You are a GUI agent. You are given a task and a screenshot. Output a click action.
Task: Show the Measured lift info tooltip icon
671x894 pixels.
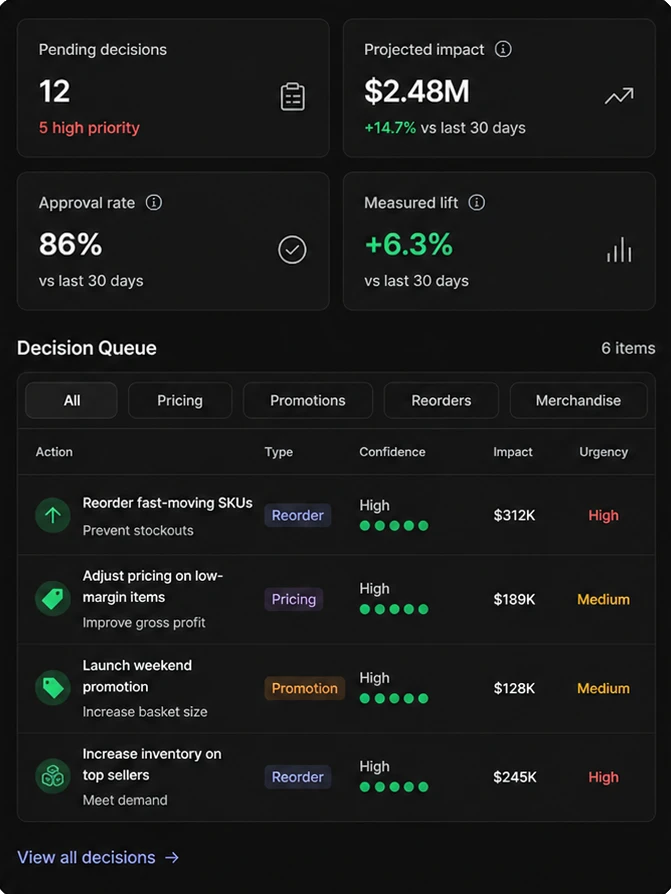click(x=477, y=202)
